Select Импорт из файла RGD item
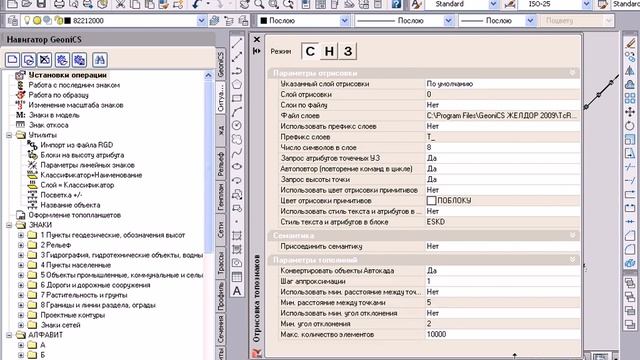The image size is (640, 360). click(76, 145)
